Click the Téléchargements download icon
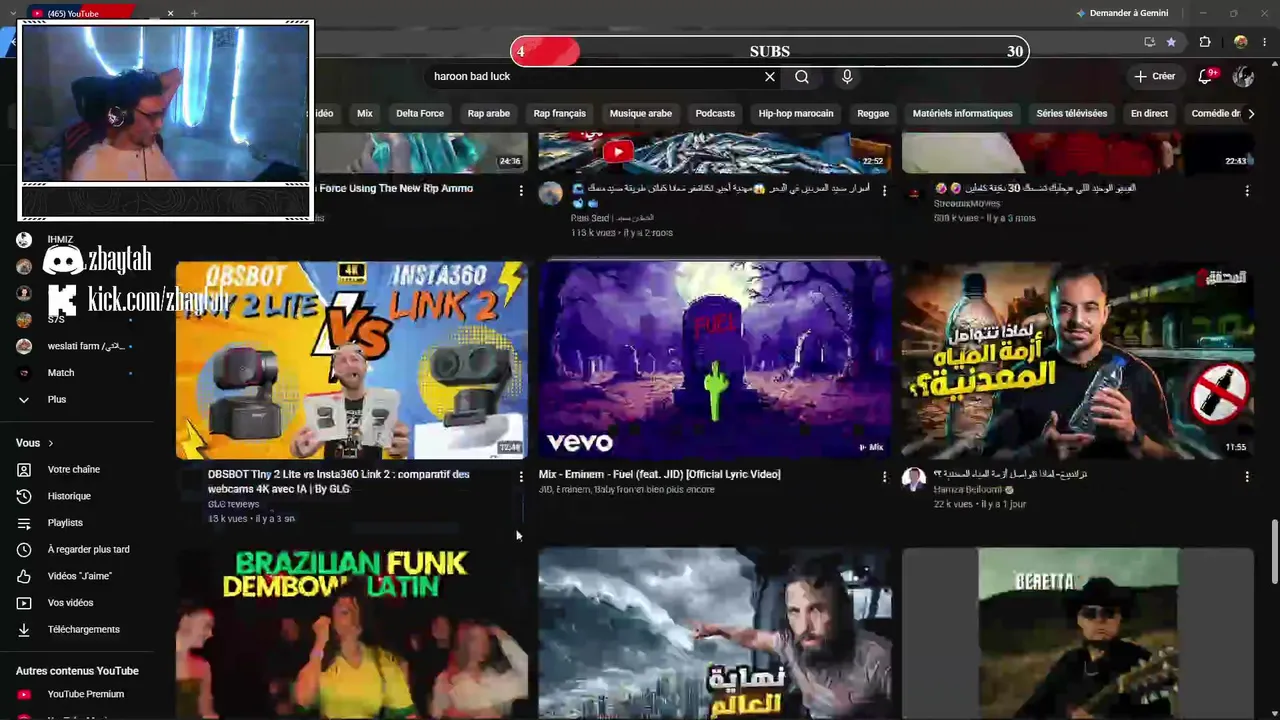 click(x=24, y=630)
